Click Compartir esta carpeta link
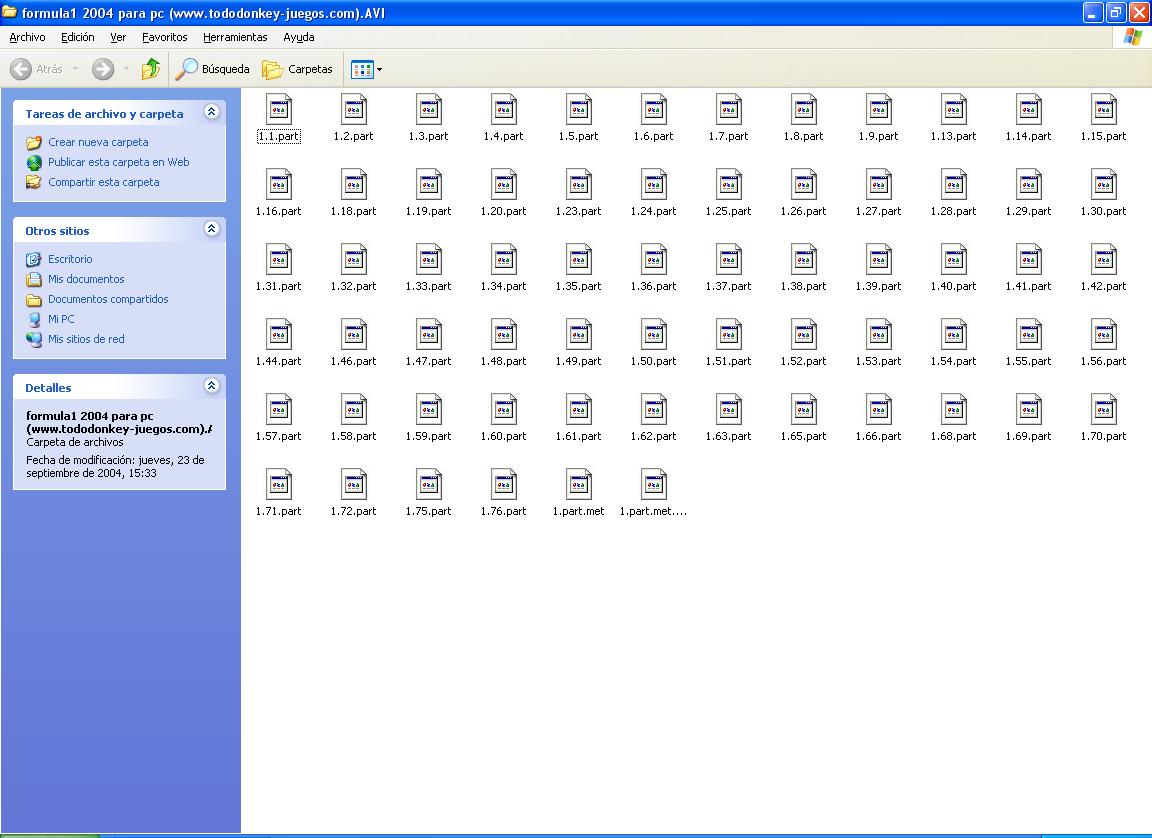Viewport: 1152px width, 838px height. click(x=104, y=182)
